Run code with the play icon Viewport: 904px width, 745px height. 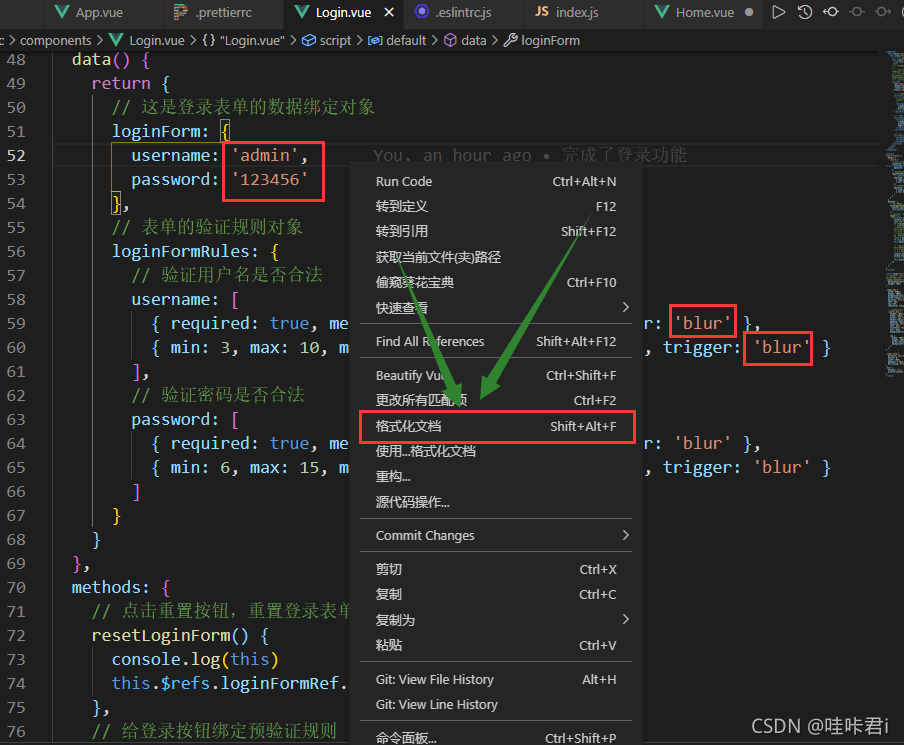pyautogui.click(x=778, y=12)
